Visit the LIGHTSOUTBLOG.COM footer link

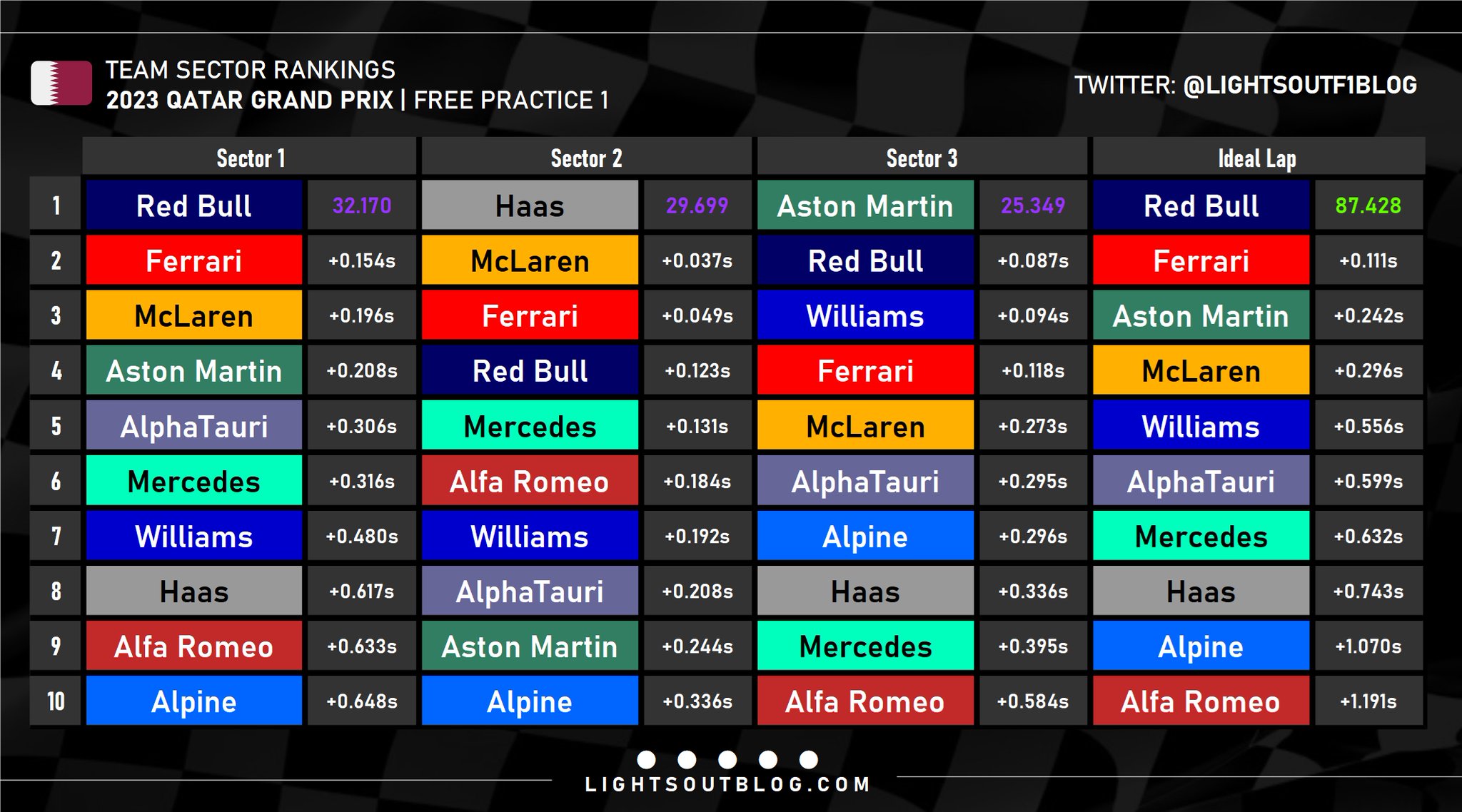pyautogui.click(x=727, y=785)
